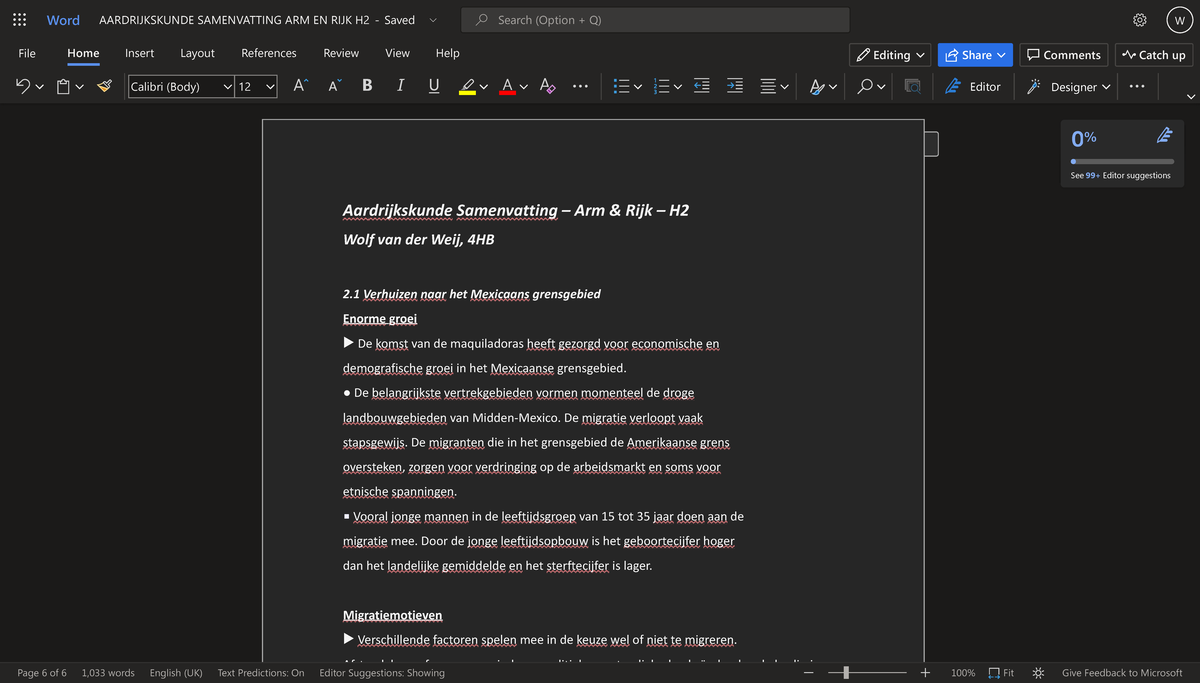Click the Editor score pen icon

coord(1164,135)
